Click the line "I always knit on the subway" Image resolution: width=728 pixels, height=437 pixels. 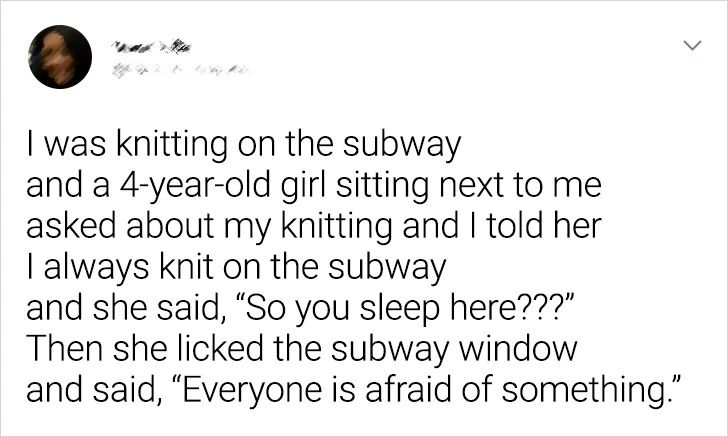tap(236, 266)
